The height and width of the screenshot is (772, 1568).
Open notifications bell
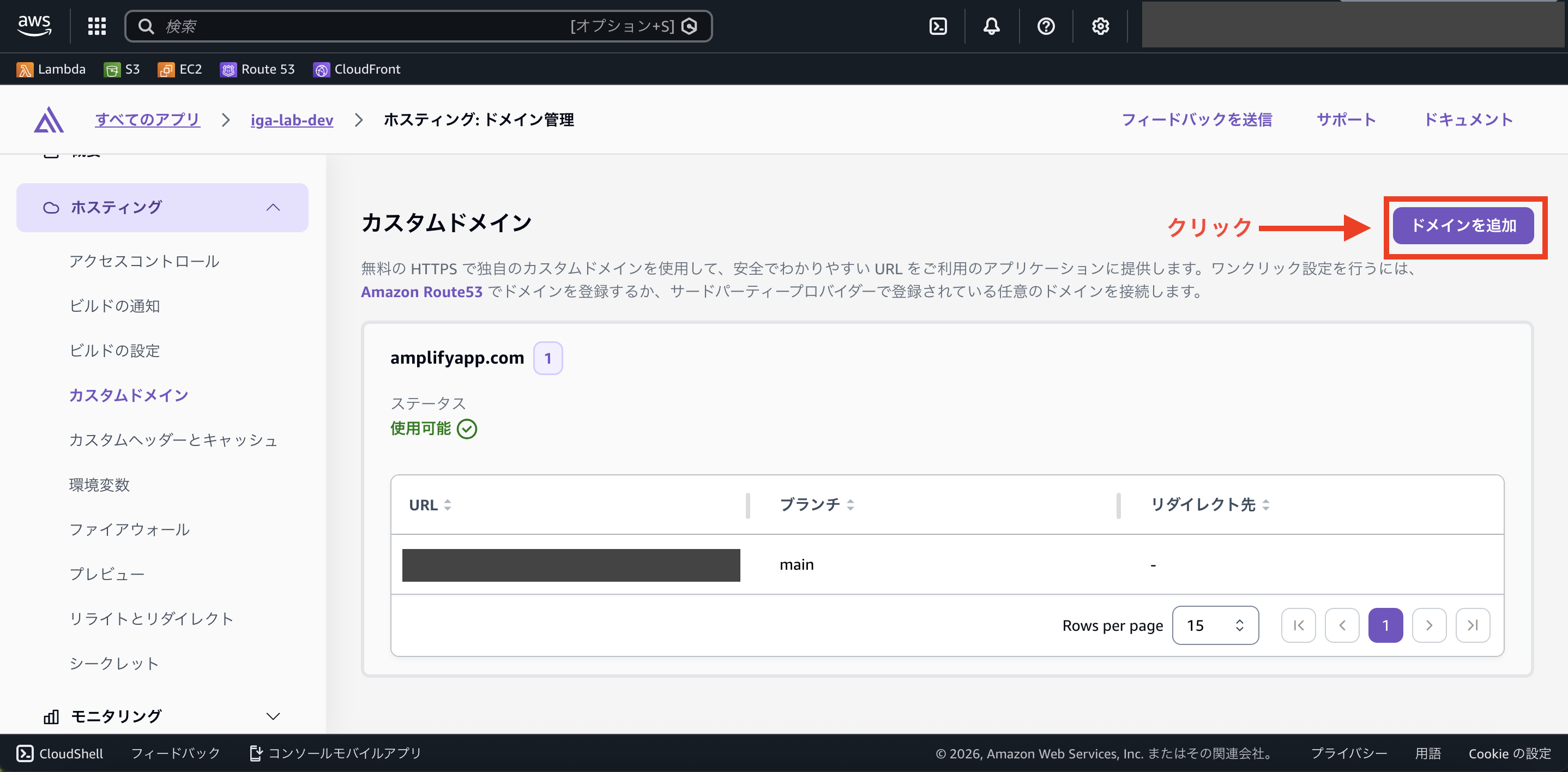992,26
